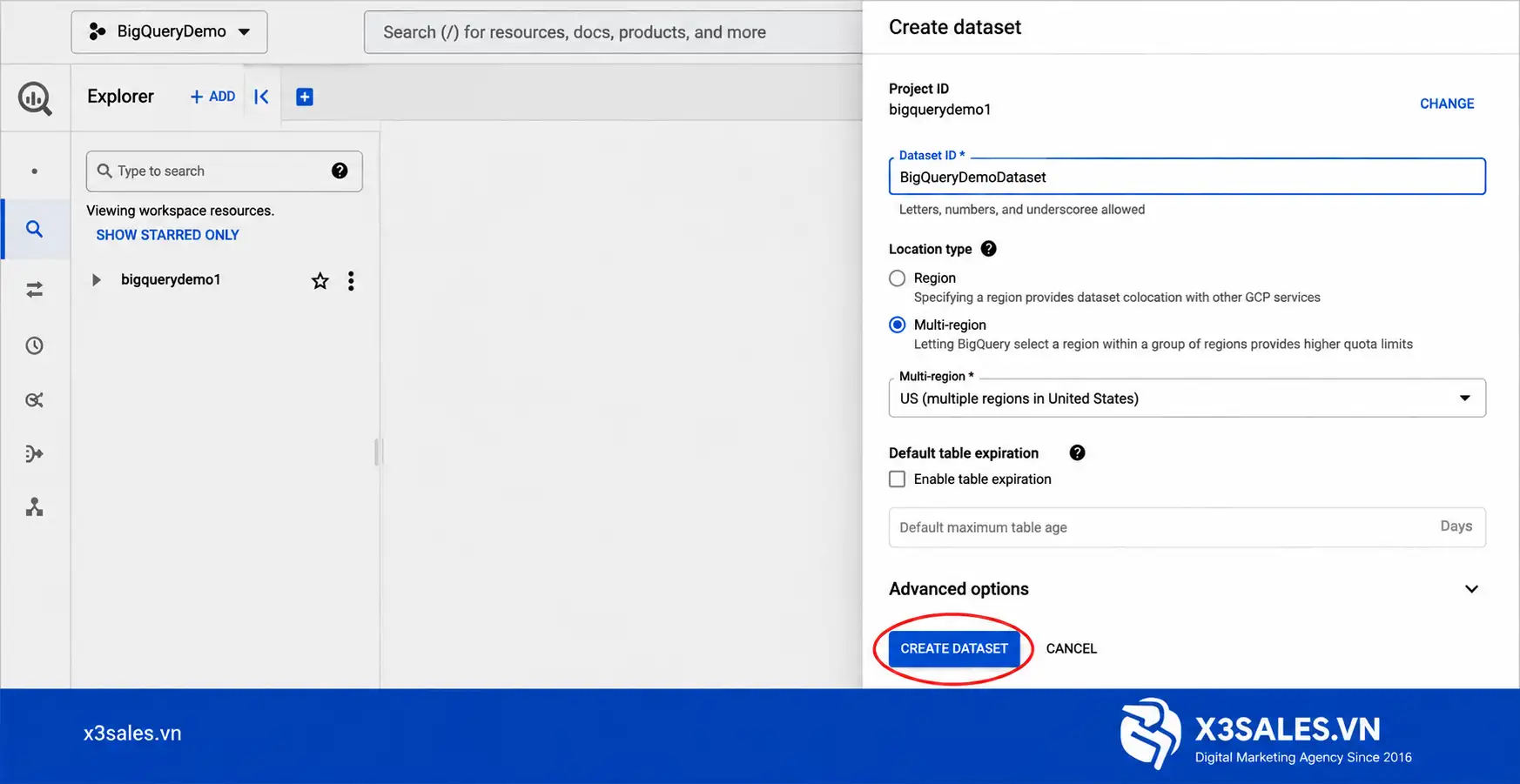Click the dot icon in sidebar

point(34,171)
